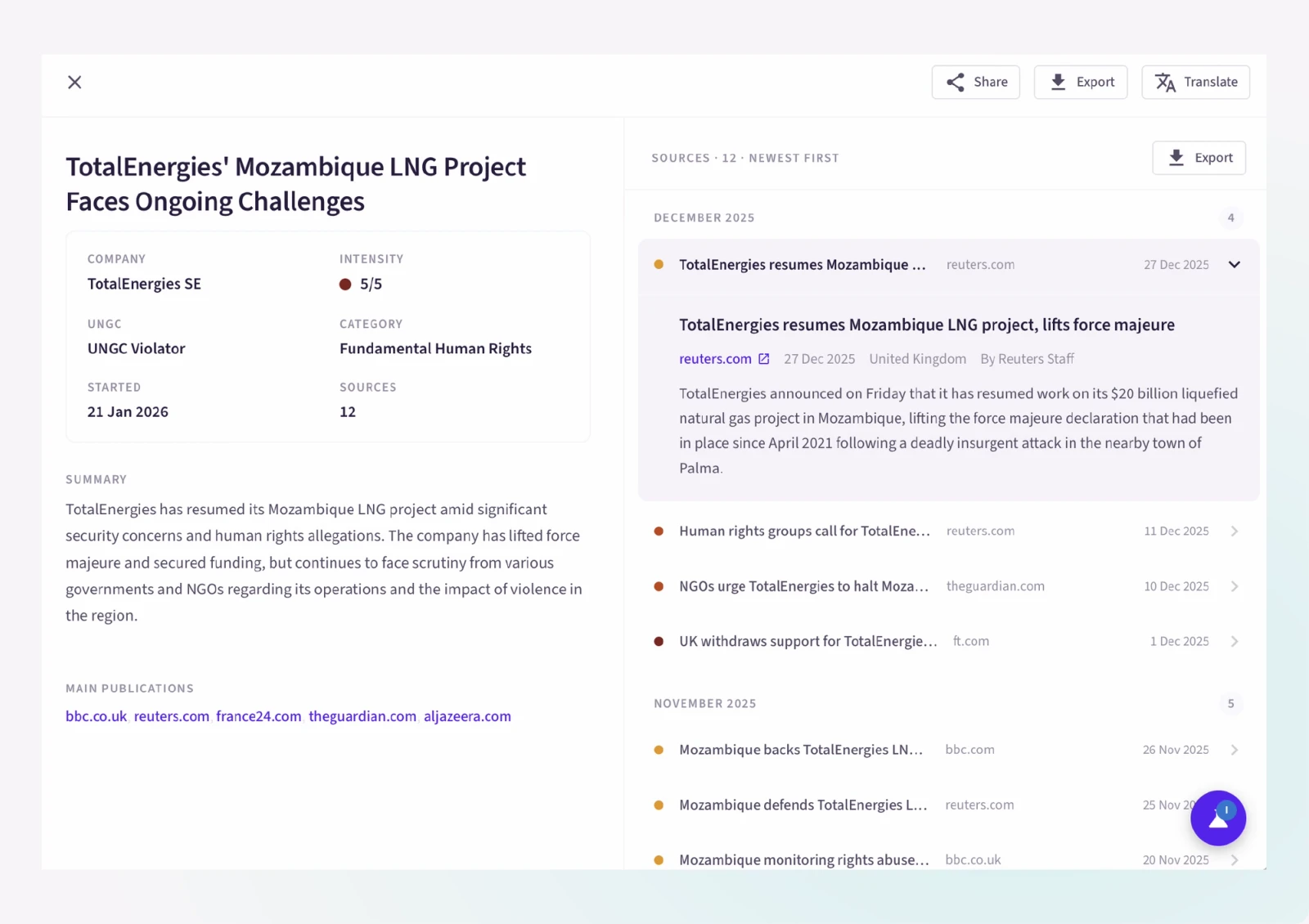Select 'NGOs urge TotalEnergies to halt Moza...' row

click(x=948, y=586)
